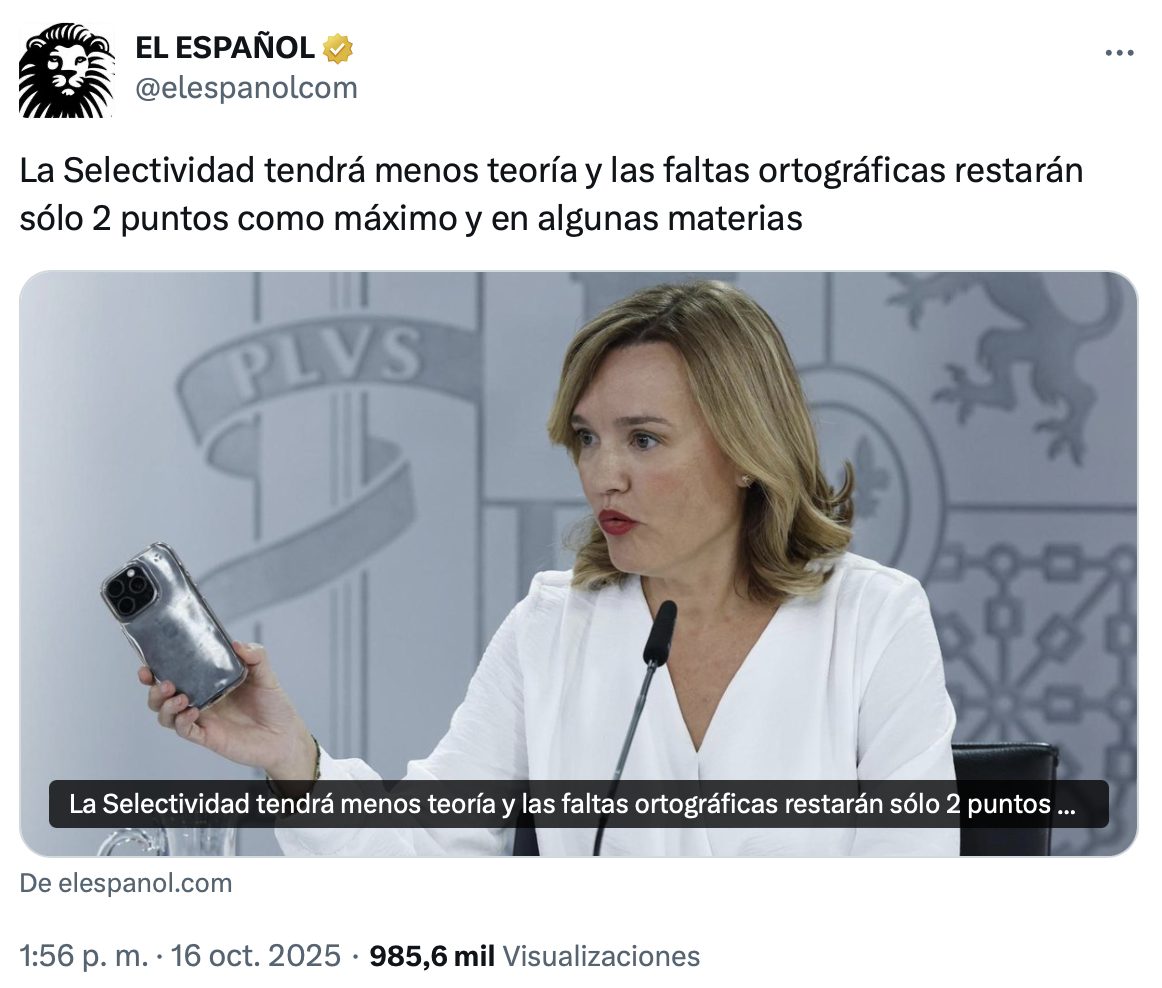Image resolution: width=1162 pixels, height=988 pixels.
Task: Click the smartphone held in the photo
Action: coord(172,624)
